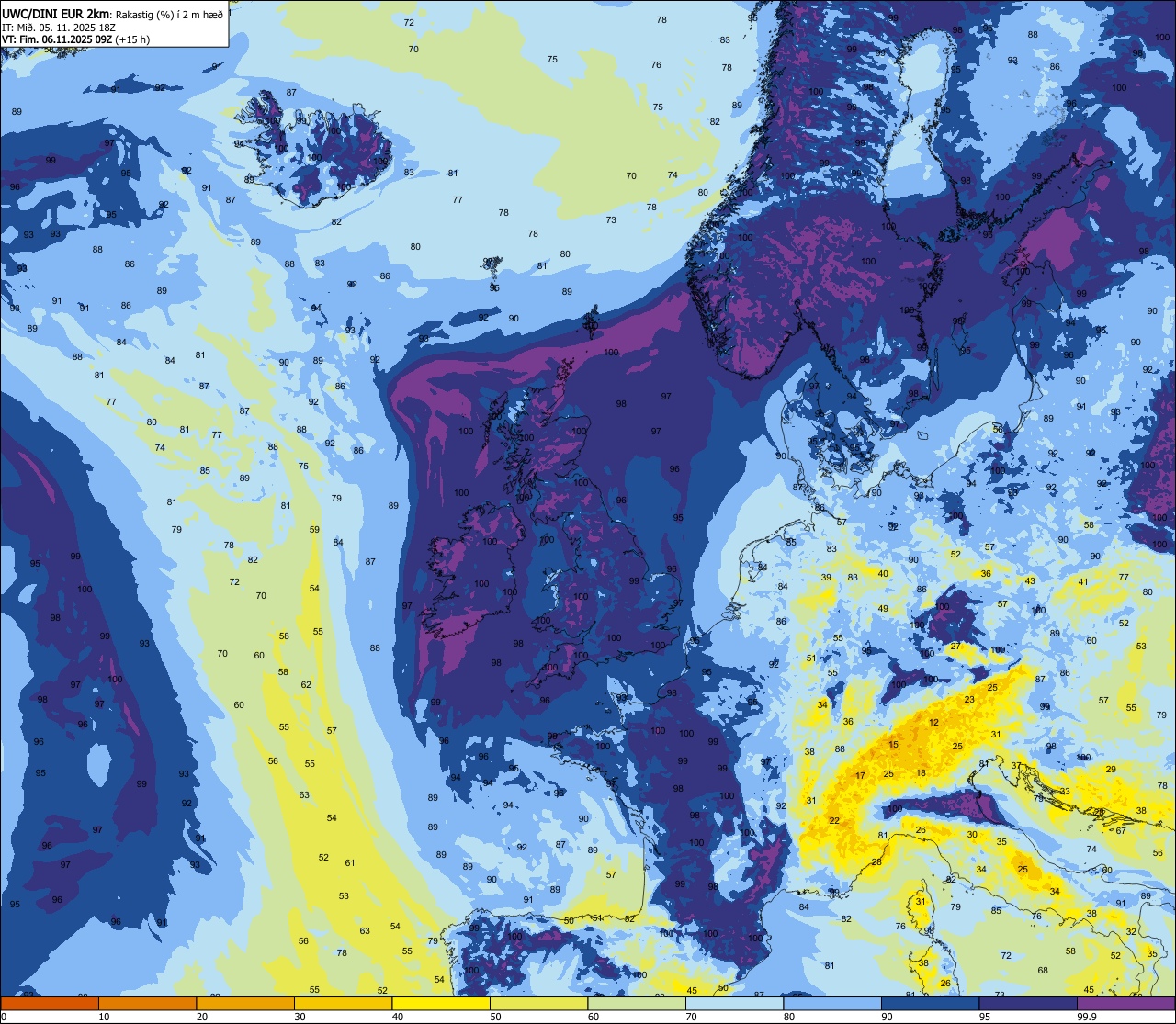Click the humidity value '27' on the map
Screen dimensions: 1176x1024
pos(955,647)
